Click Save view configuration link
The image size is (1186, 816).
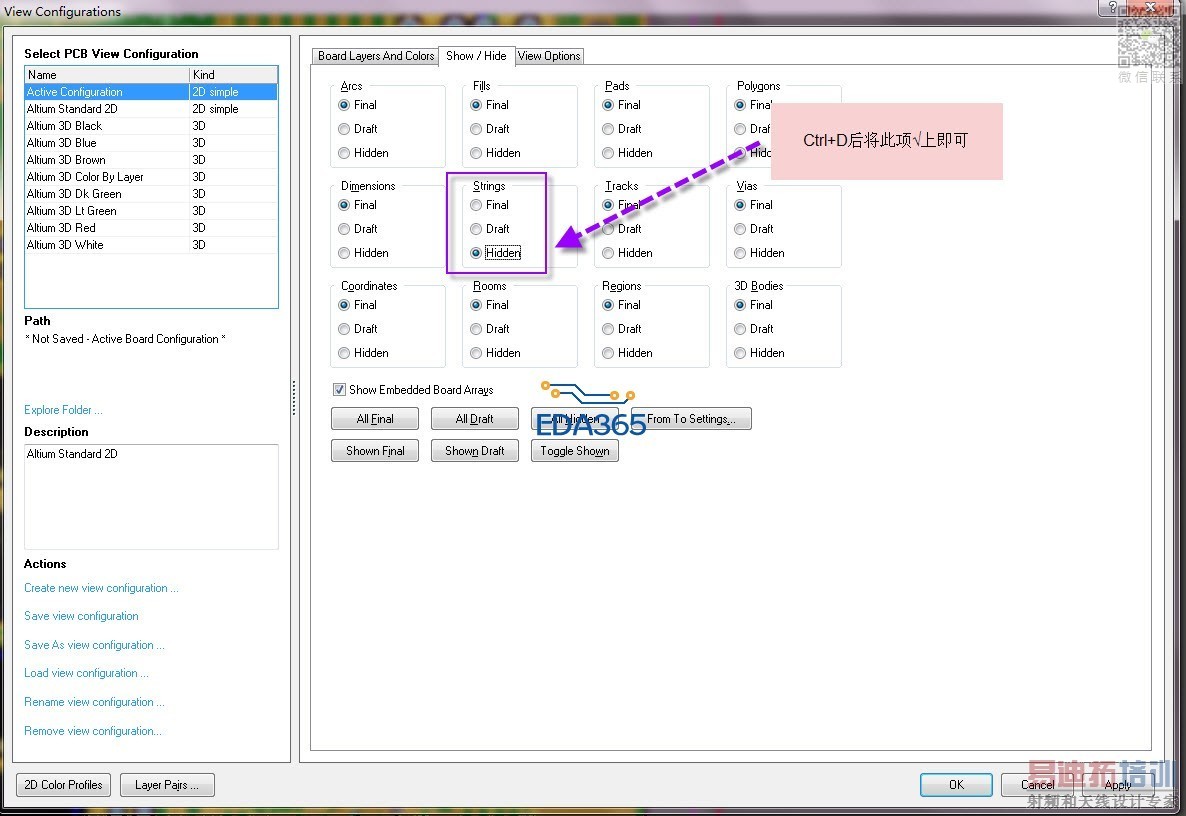point(81,616)
